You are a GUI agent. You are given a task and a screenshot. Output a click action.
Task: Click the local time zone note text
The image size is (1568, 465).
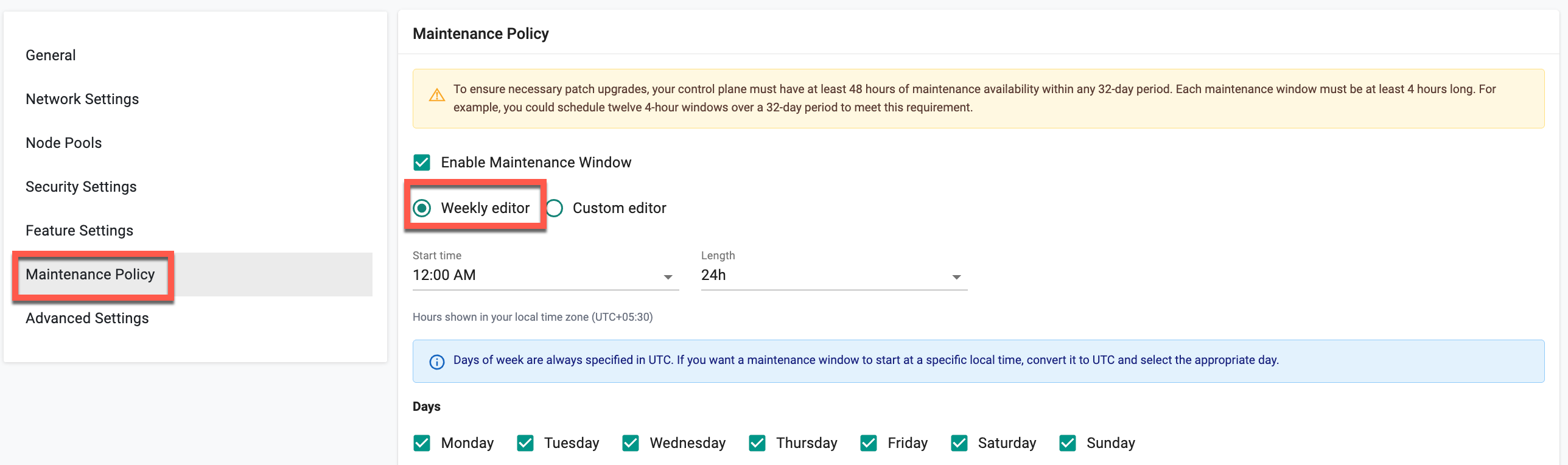(533, 317)
